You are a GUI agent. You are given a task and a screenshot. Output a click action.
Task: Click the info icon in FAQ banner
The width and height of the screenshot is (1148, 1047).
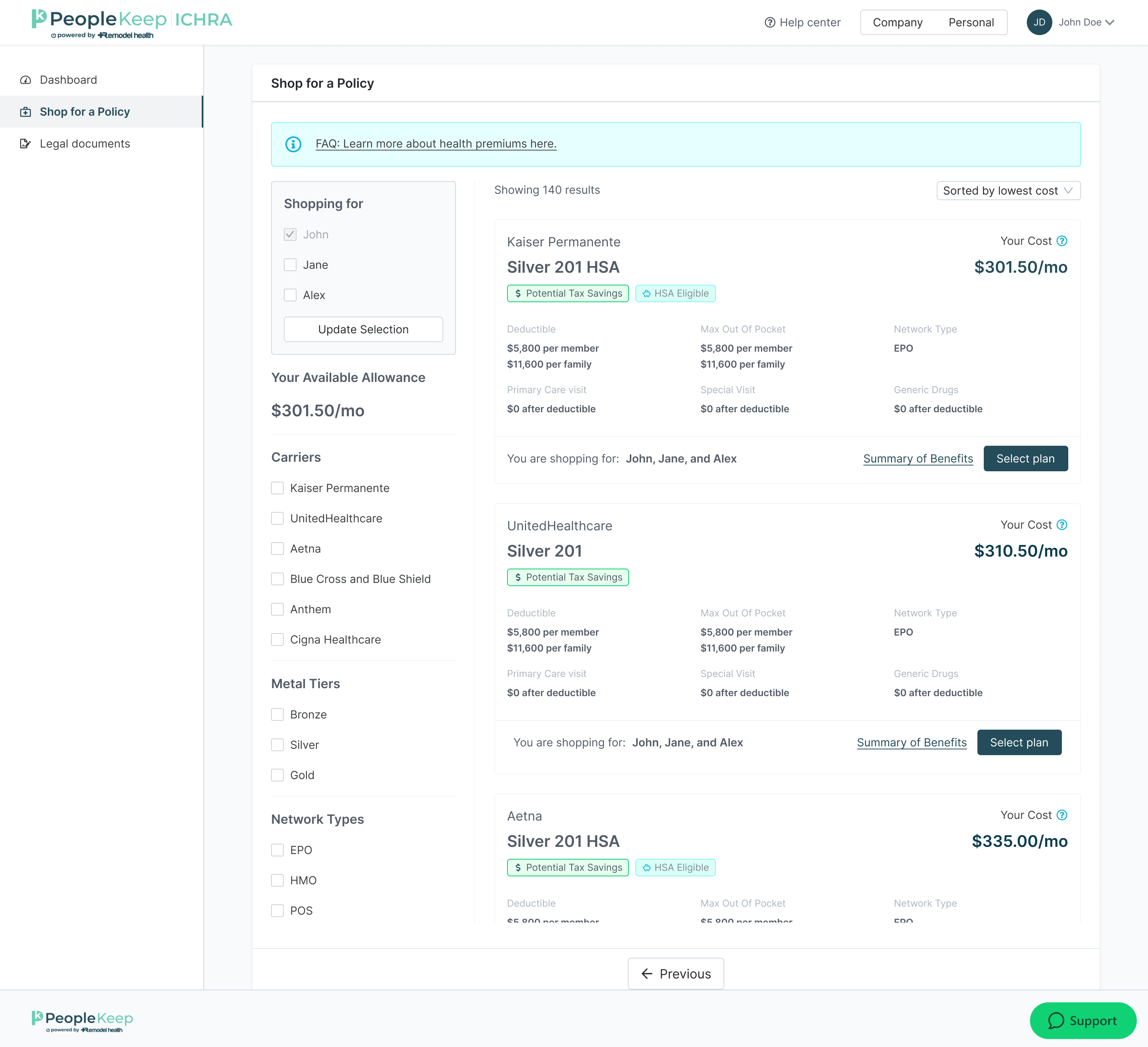pos(293,144)
